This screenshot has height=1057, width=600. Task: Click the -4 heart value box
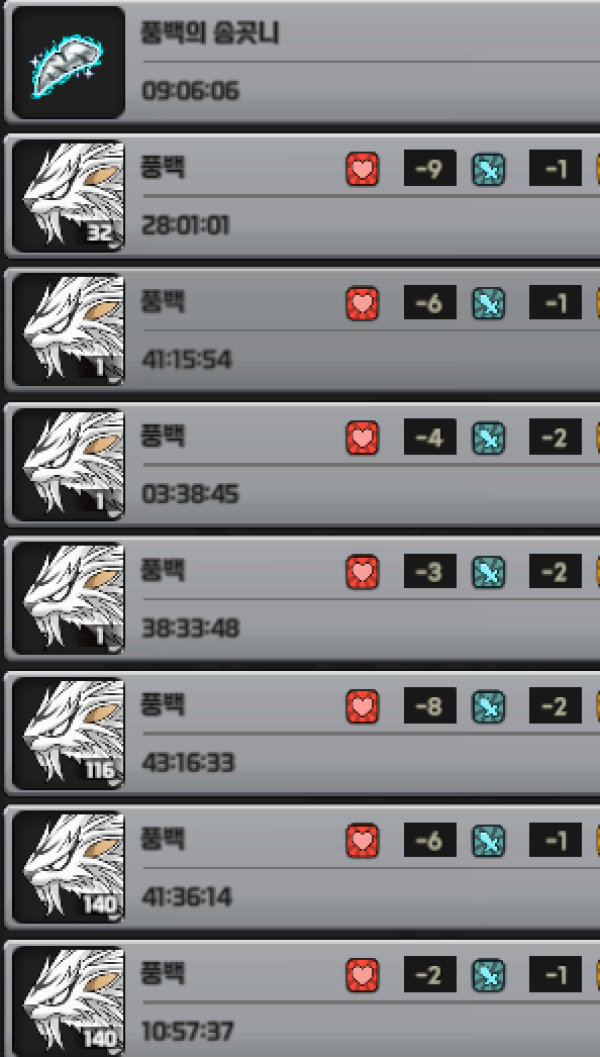[430, 437]
